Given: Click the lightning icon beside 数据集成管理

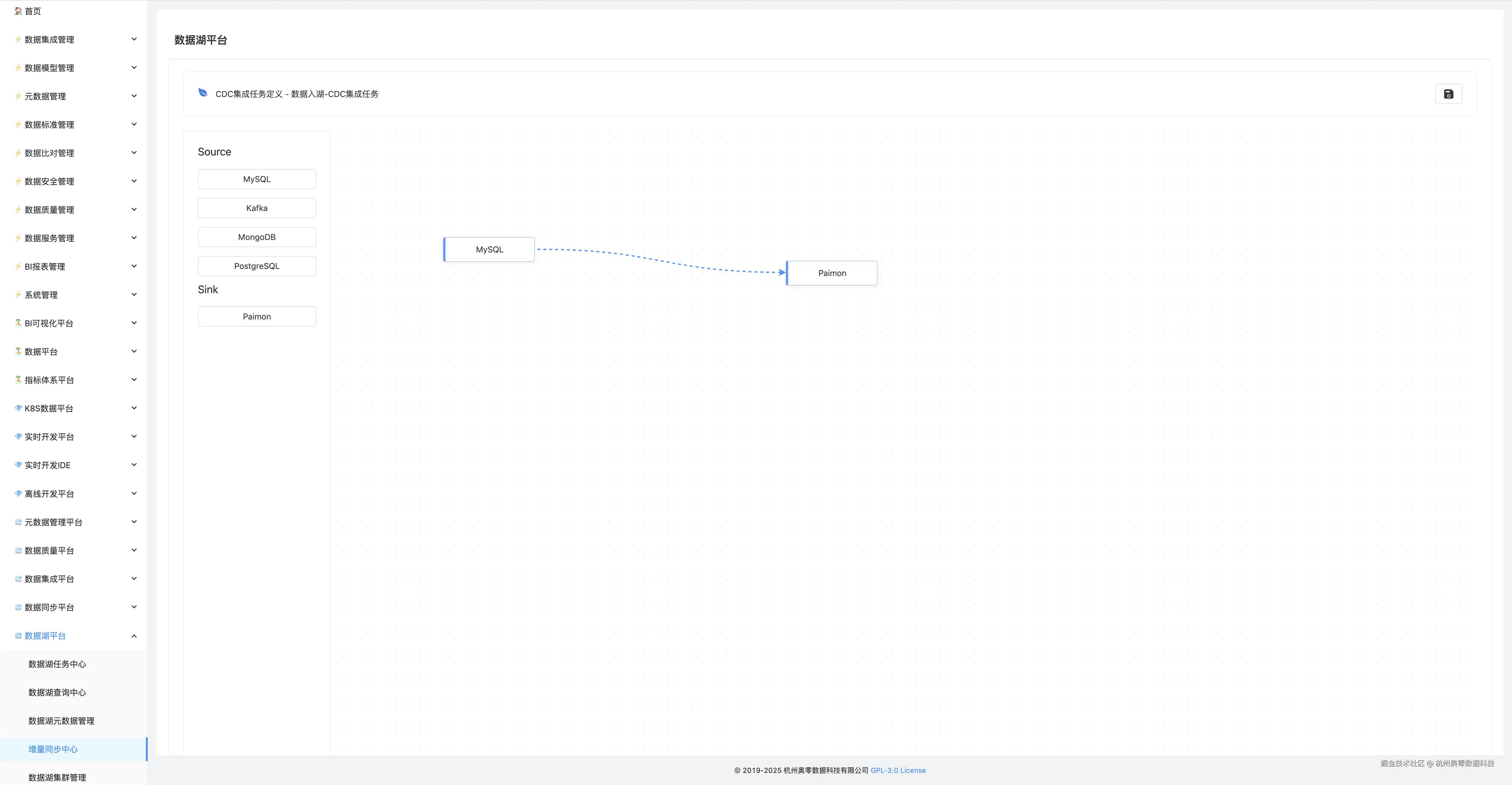Looking at the screenshot, I should 18,39.
